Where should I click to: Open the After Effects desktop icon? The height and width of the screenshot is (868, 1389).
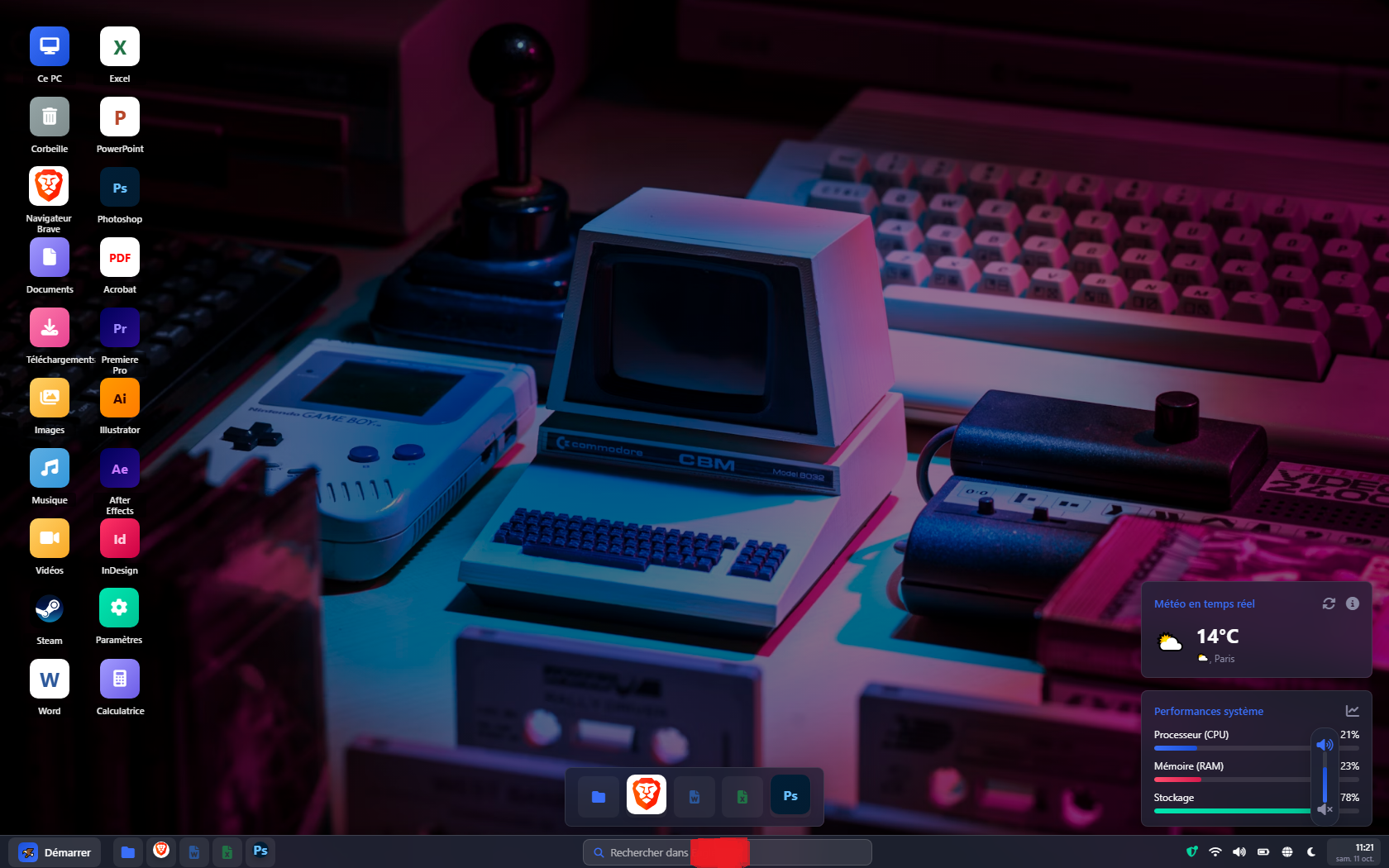120,469
